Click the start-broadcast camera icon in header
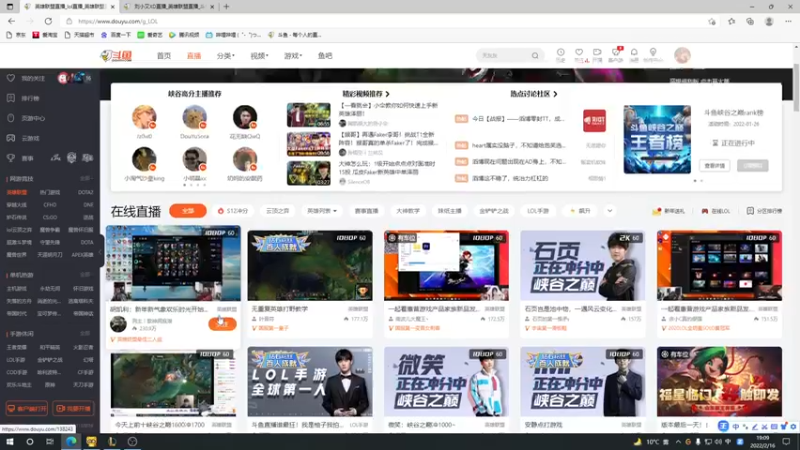Image resolution: width=800 pixels, height=450 pixels. (597, 53)
